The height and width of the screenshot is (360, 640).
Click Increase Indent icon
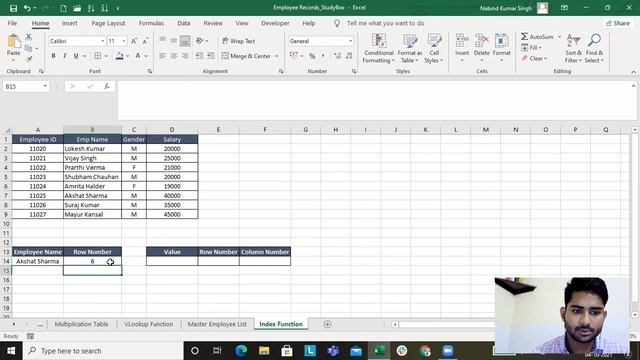point(211,56)
